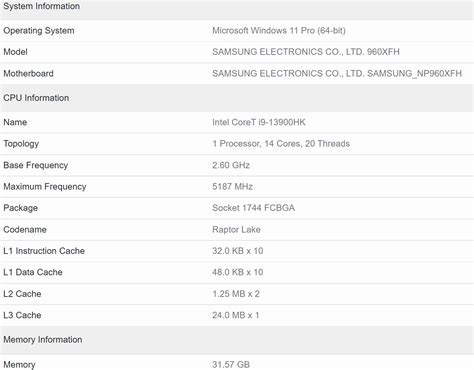
Task: Select the L1 Instruction Cache row label
Action: pos(44,251)
